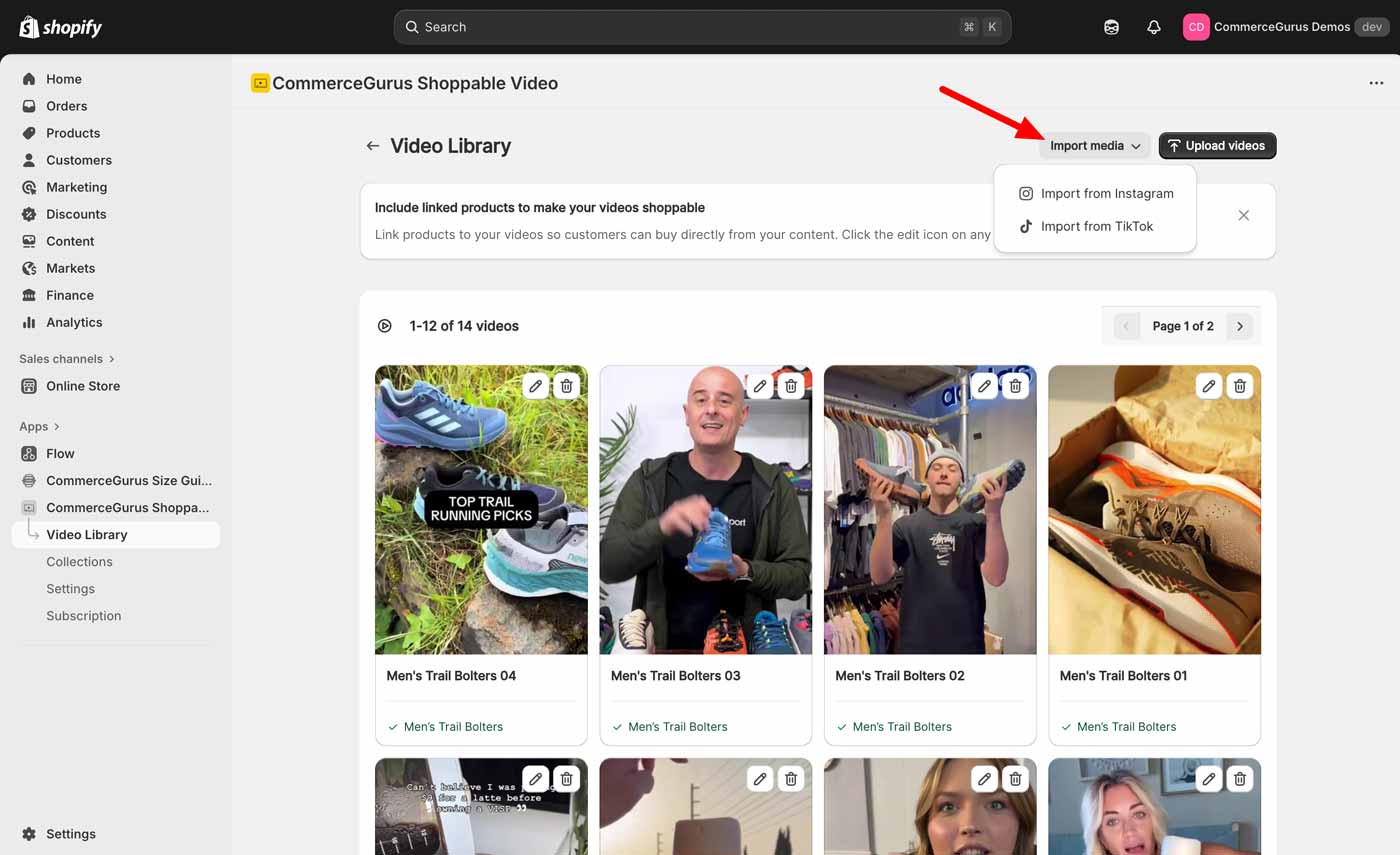Dismiss the linked products info banner
The image size is (1400, 855).
(1243, 215)
